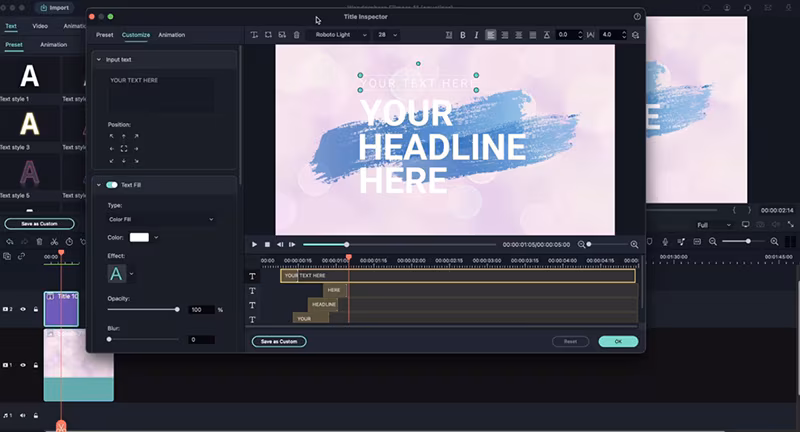Zoom in main timeline with magnifier plus
Viewport: 800px width, 432px height.
(x=774, y=242)
